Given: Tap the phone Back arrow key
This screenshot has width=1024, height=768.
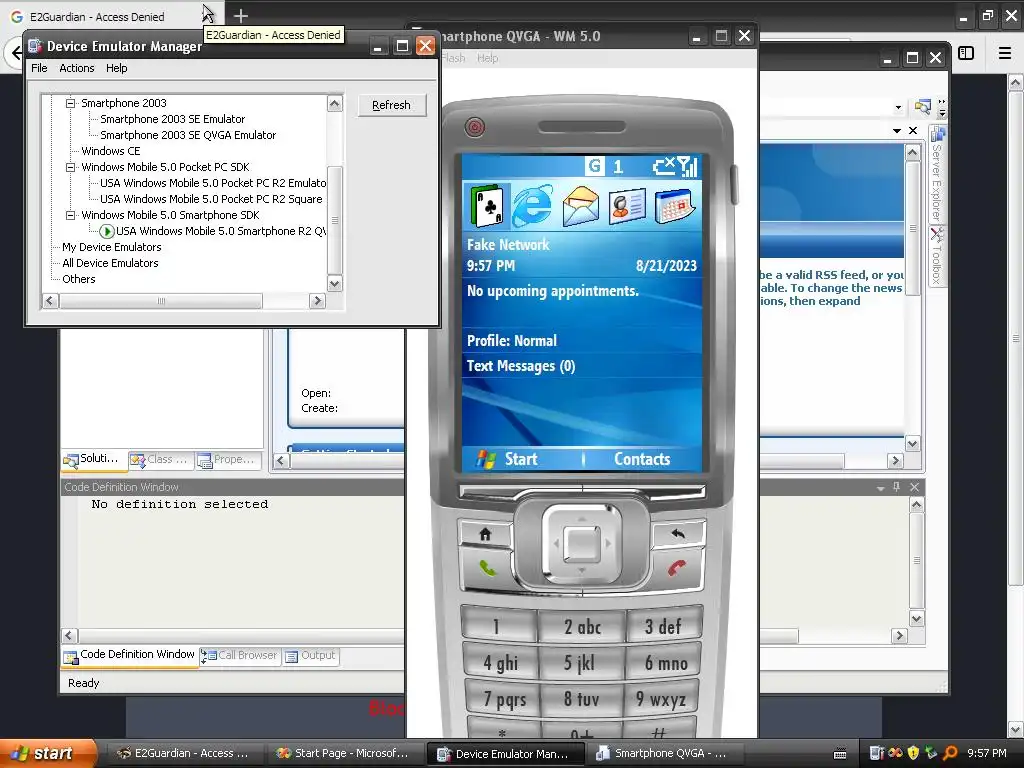Looking at the screenshot, I should pos(679,534).
